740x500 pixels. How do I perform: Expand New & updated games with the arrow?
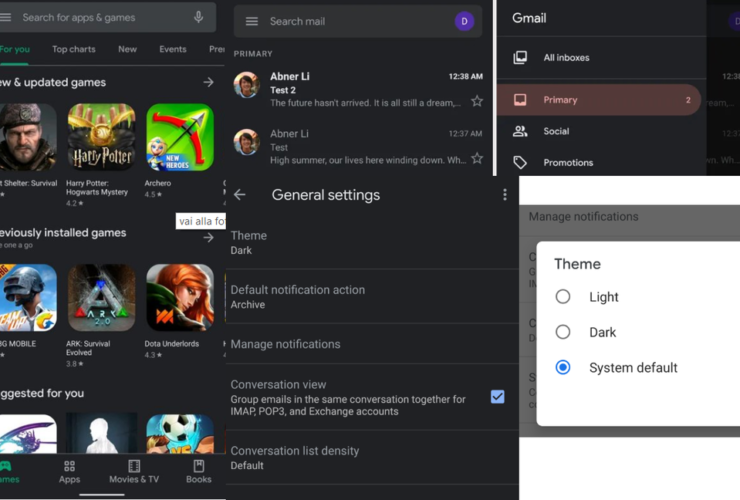[x=208, y=82]
